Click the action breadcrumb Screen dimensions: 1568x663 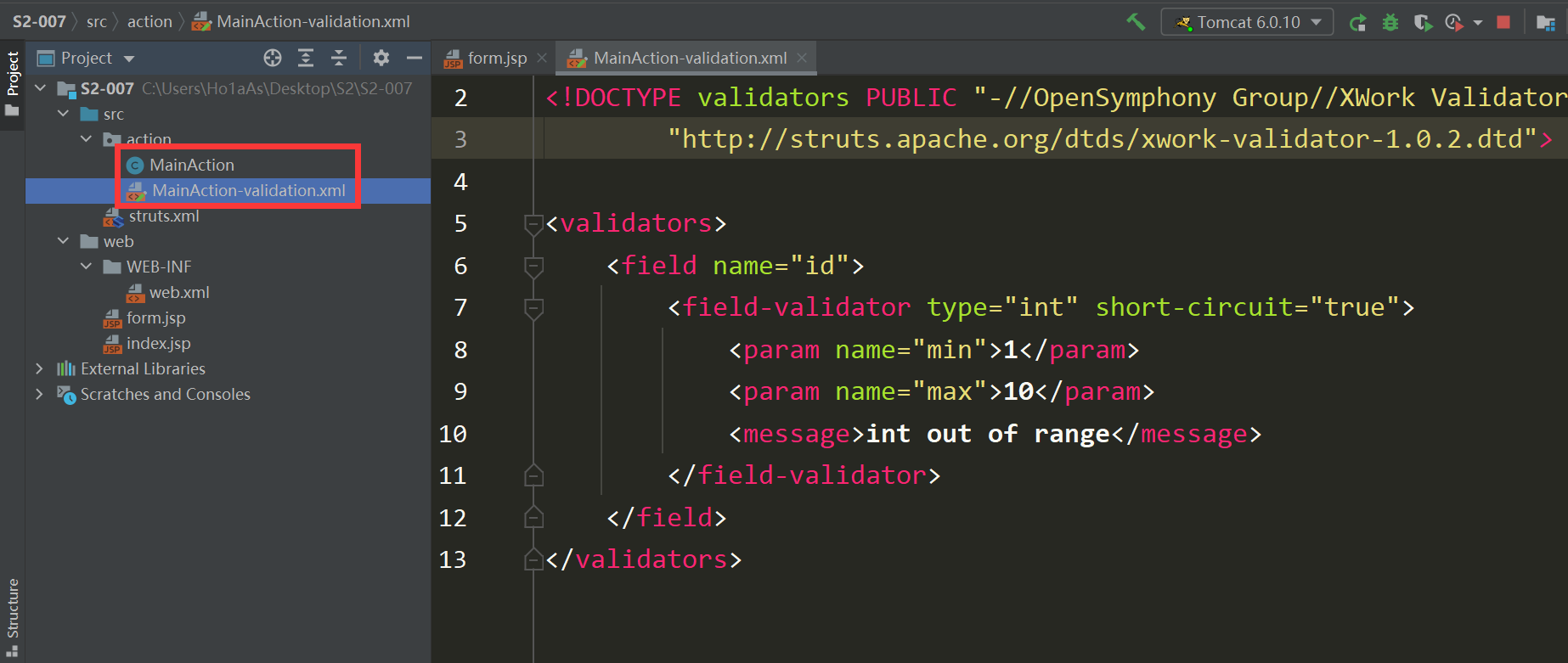(x=149, y=21)
